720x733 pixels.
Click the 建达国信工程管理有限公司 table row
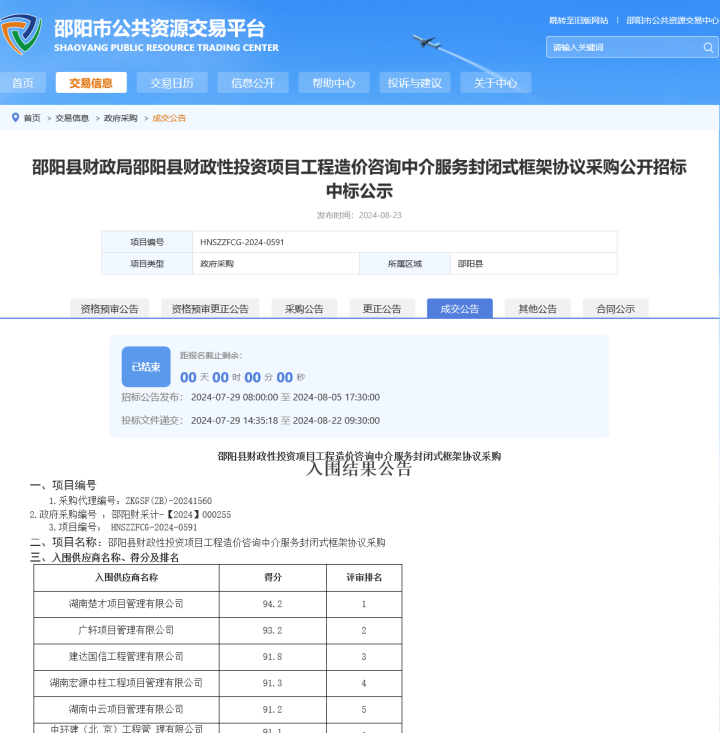pos(218,657)
